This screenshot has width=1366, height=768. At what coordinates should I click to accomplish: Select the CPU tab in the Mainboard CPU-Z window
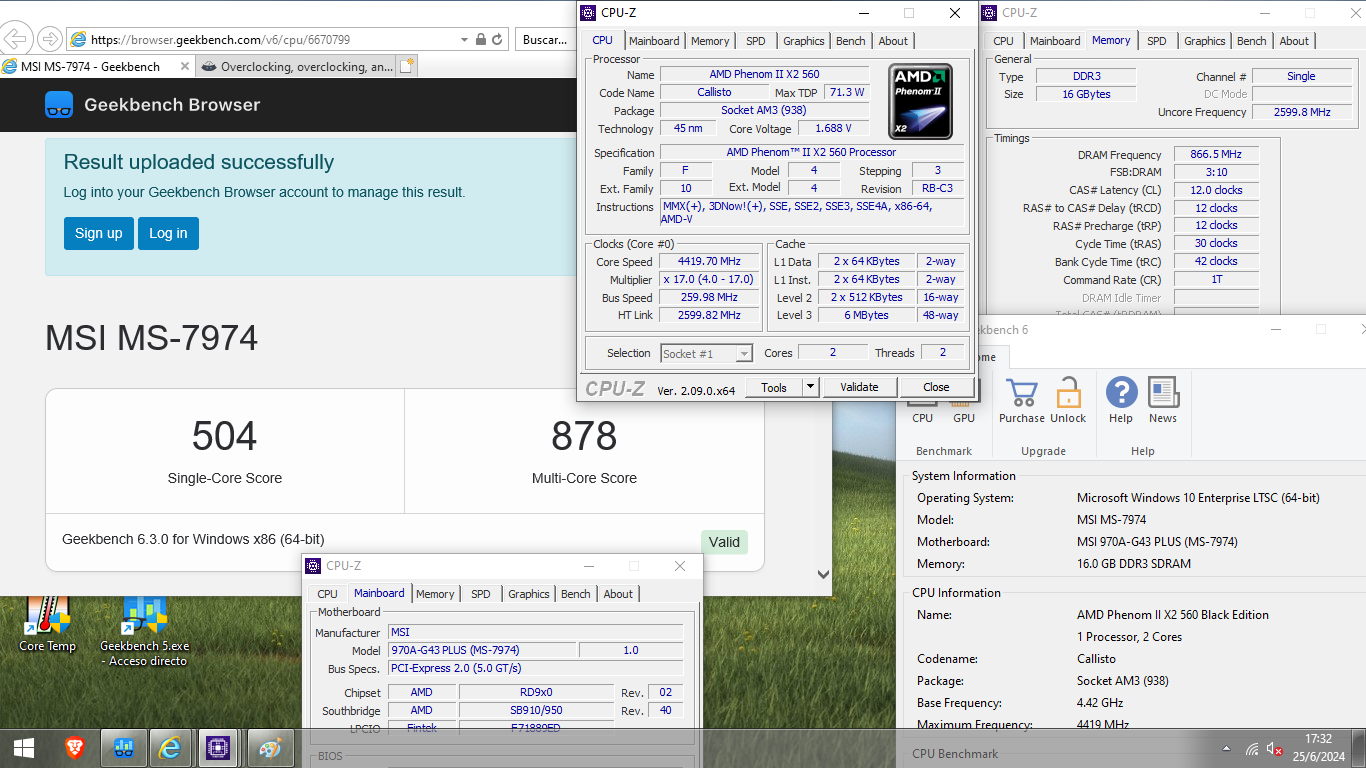point(328,594)
